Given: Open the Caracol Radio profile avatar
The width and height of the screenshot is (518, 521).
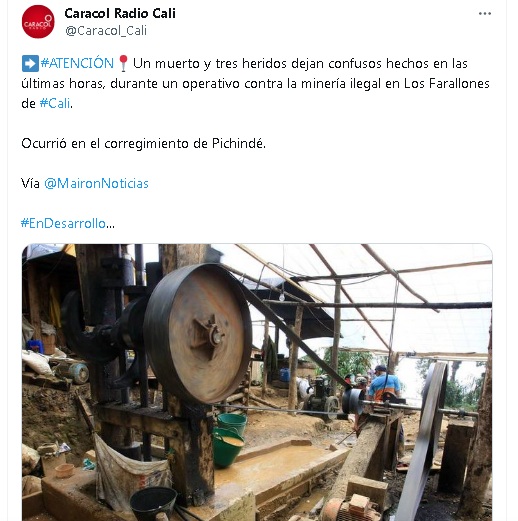Looking at the screenshot, I should 38,22.
